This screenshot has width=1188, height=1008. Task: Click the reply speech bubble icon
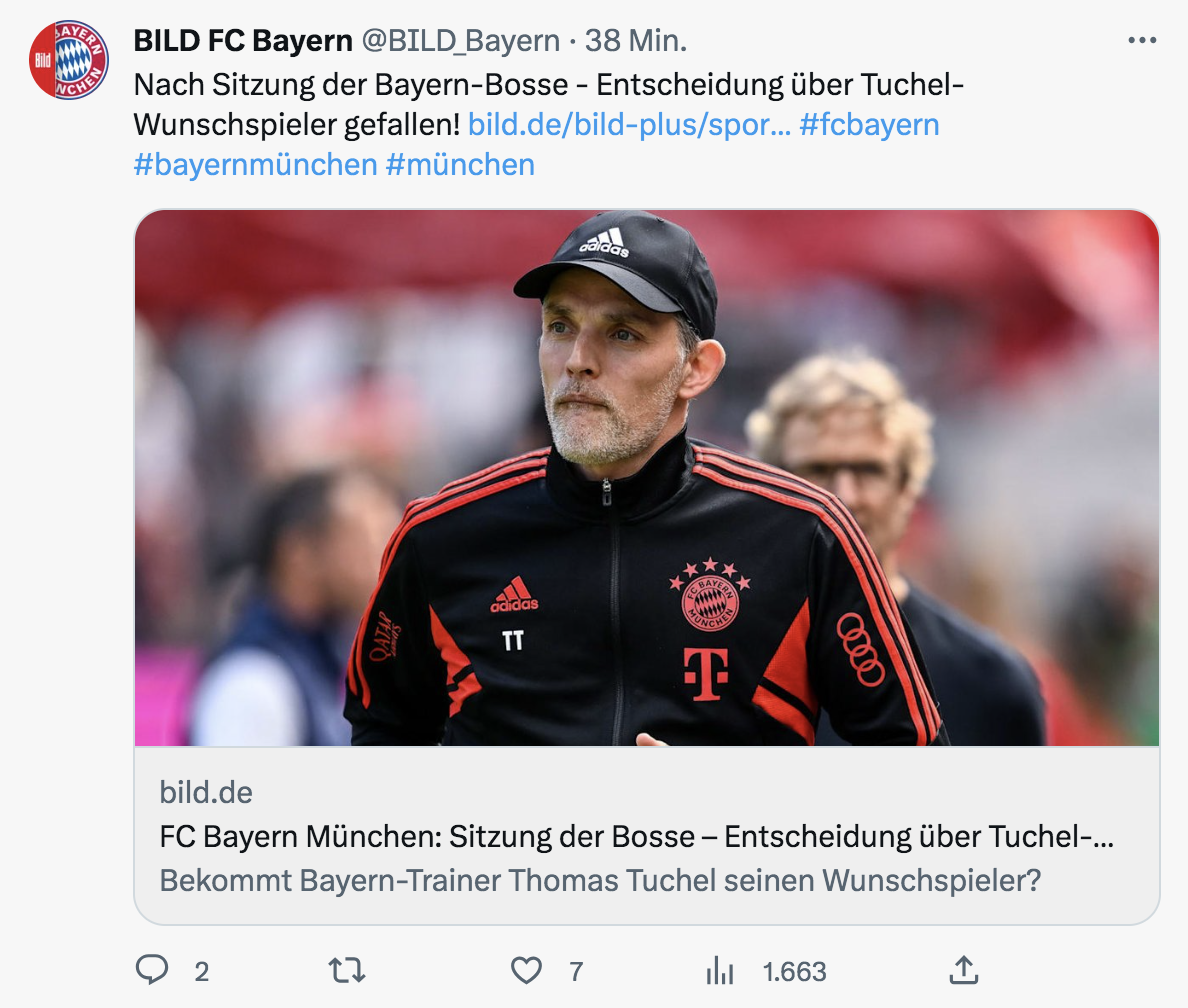click(152, 969)
